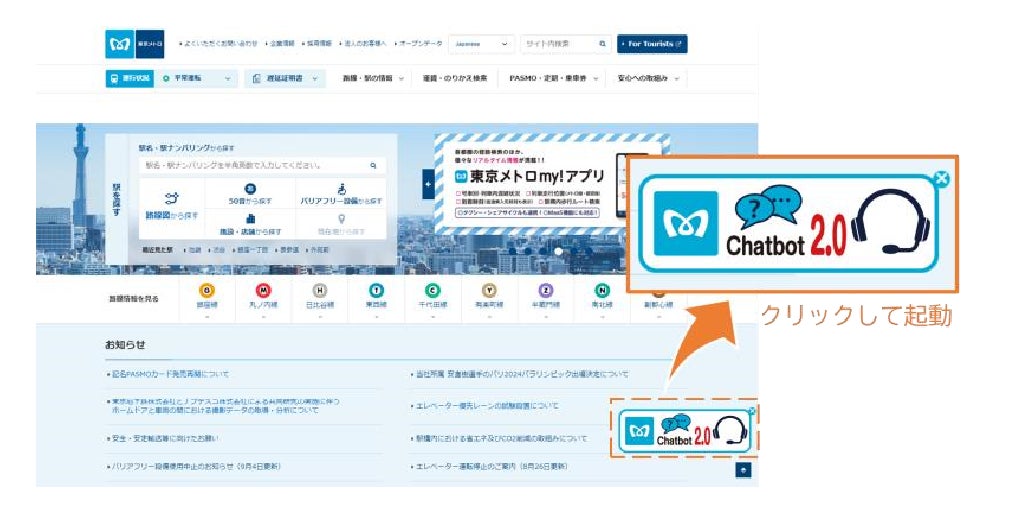Open the よくいただくお問い合わせ link
The width and height of the screenshot is (1009, 527).
coord(219,44)
